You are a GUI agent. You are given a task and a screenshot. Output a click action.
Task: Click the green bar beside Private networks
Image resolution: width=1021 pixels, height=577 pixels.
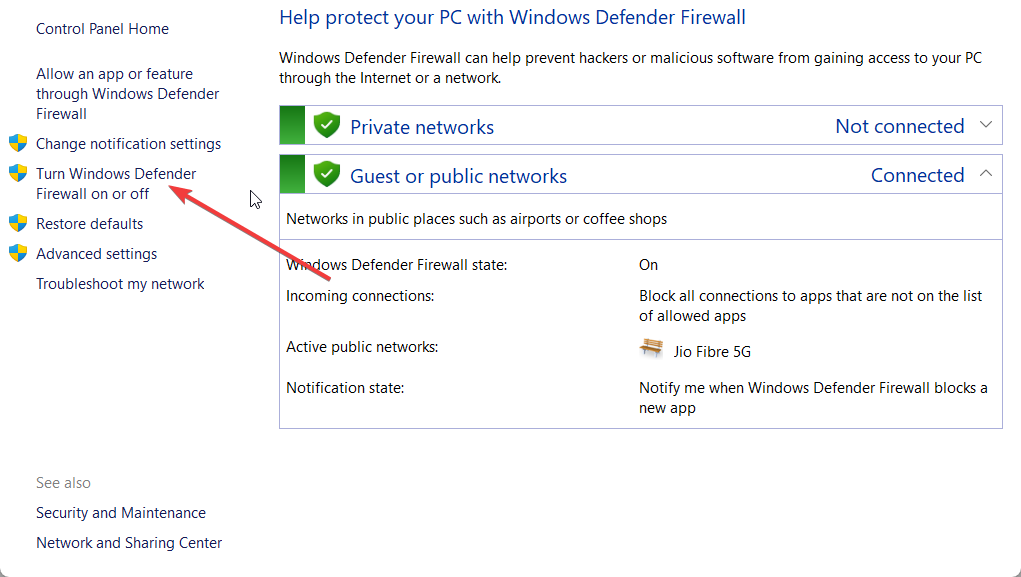(291, 124)
